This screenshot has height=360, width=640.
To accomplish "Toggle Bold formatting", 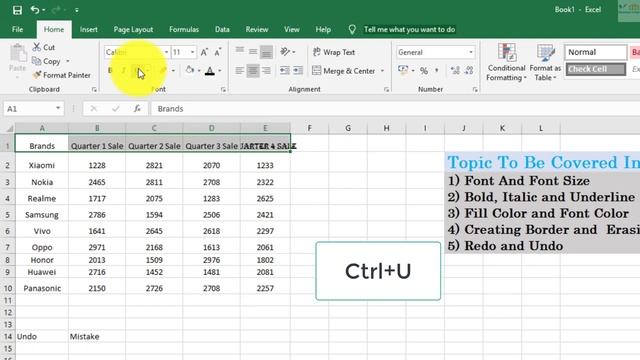I will [110, 71].
